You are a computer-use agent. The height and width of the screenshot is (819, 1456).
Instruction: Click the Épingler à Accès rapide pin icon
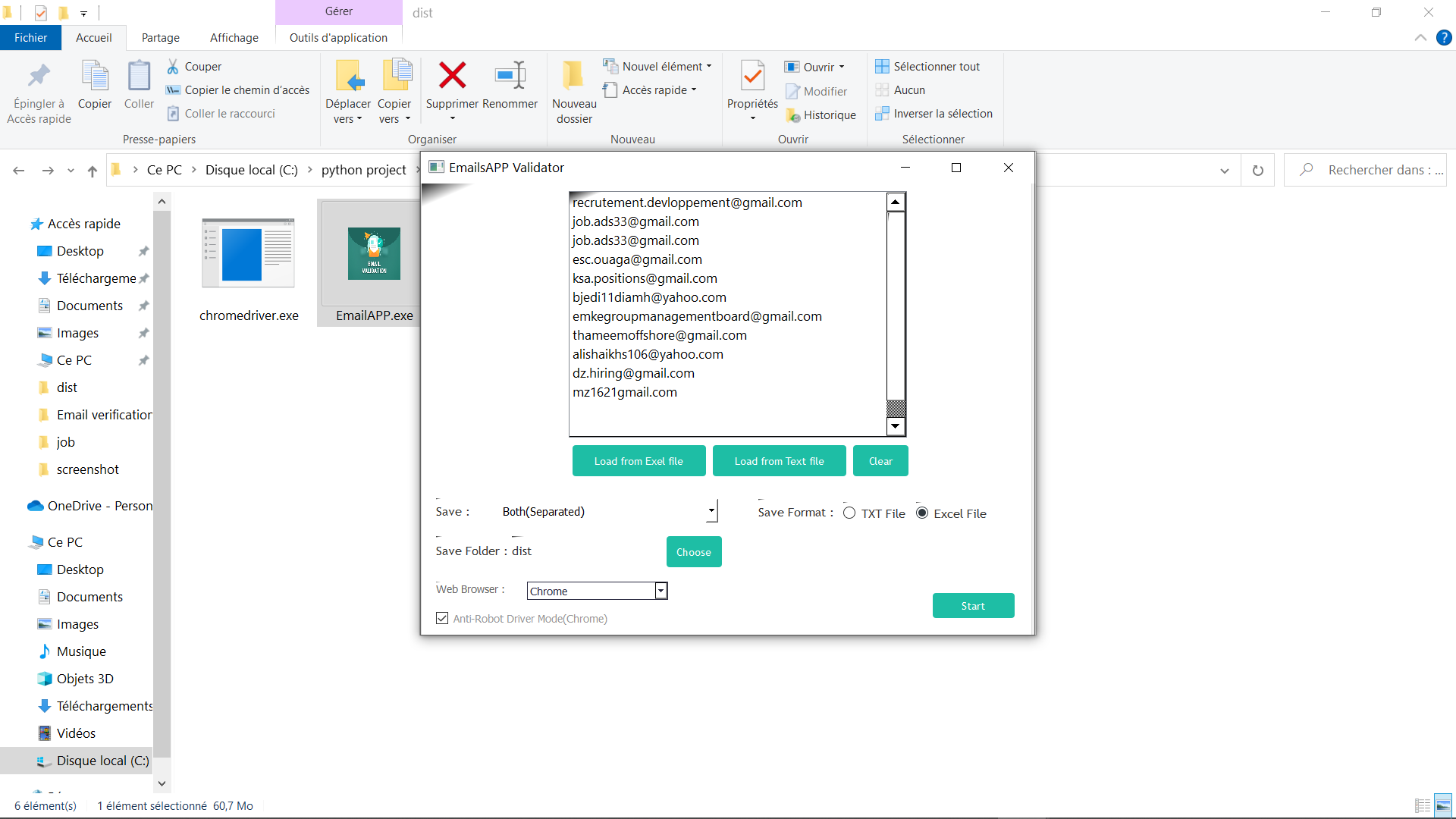[x=39, y=76]
